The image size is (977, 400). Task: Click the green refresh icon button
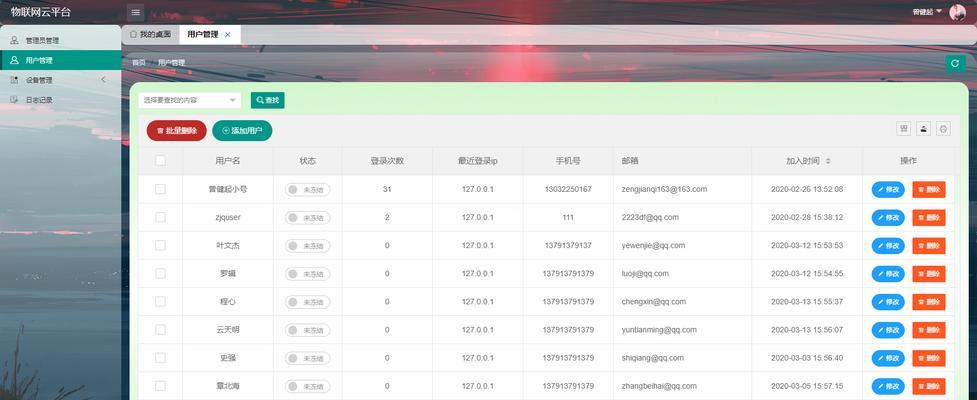tap(955, 63)
